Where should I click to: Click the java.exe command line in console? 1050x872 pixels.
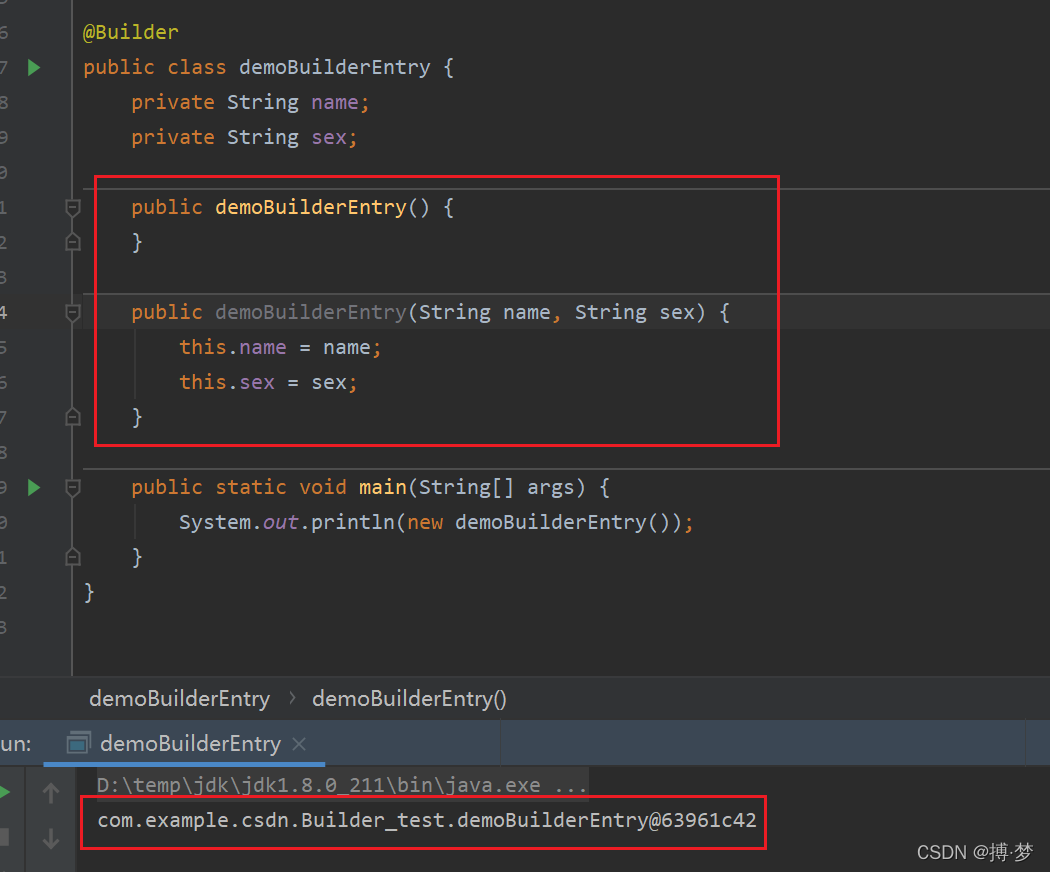tap(342, 785)
